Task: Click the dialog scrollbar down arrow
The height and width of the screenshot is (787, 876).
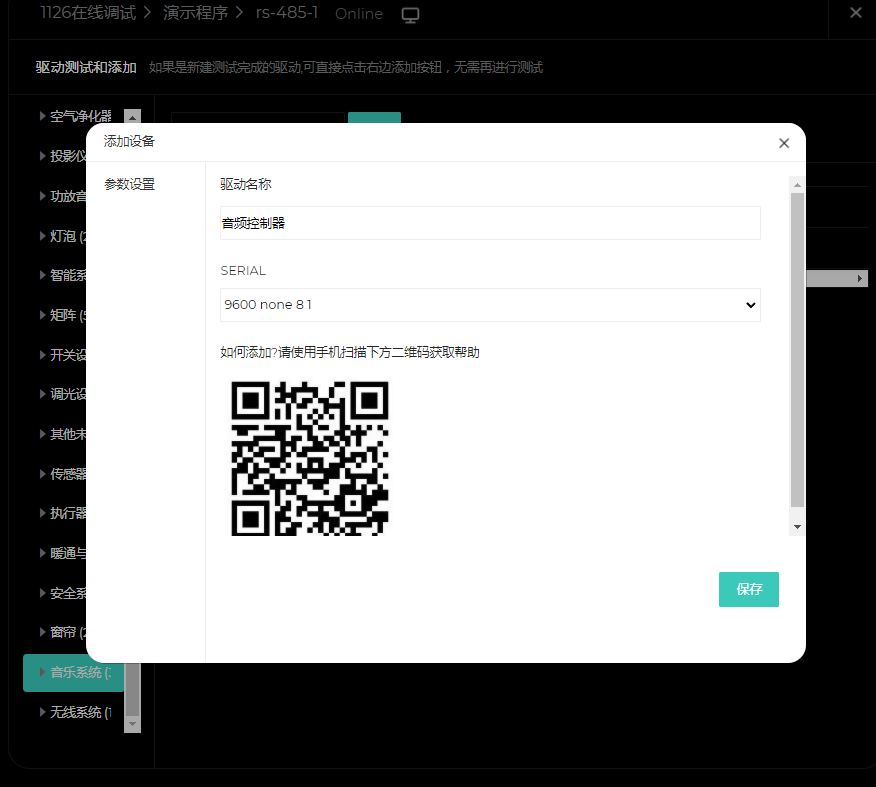Action: (x=797, y=527)
